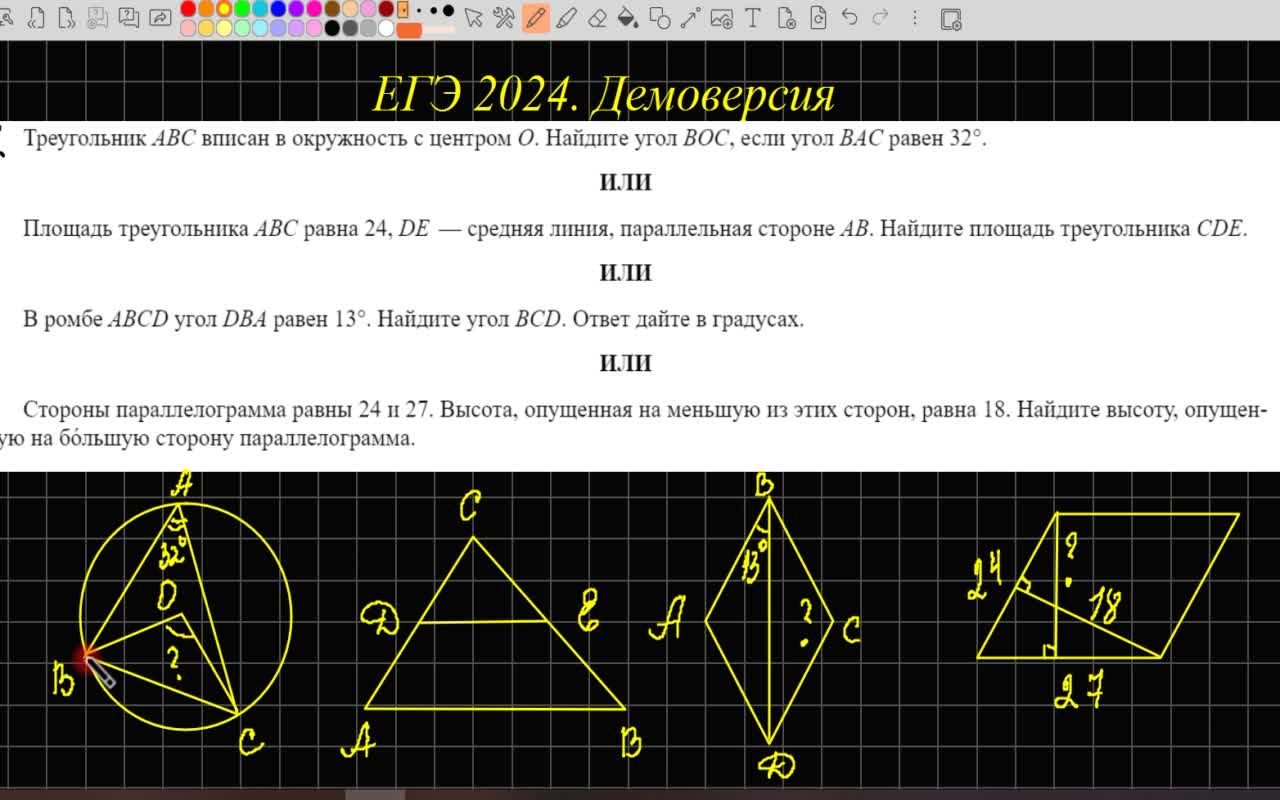The width and height of the screenshot is (1280, 800).
Task: Click the handwritten '27' under the parallelogram
Action: tap(1078, 690)
